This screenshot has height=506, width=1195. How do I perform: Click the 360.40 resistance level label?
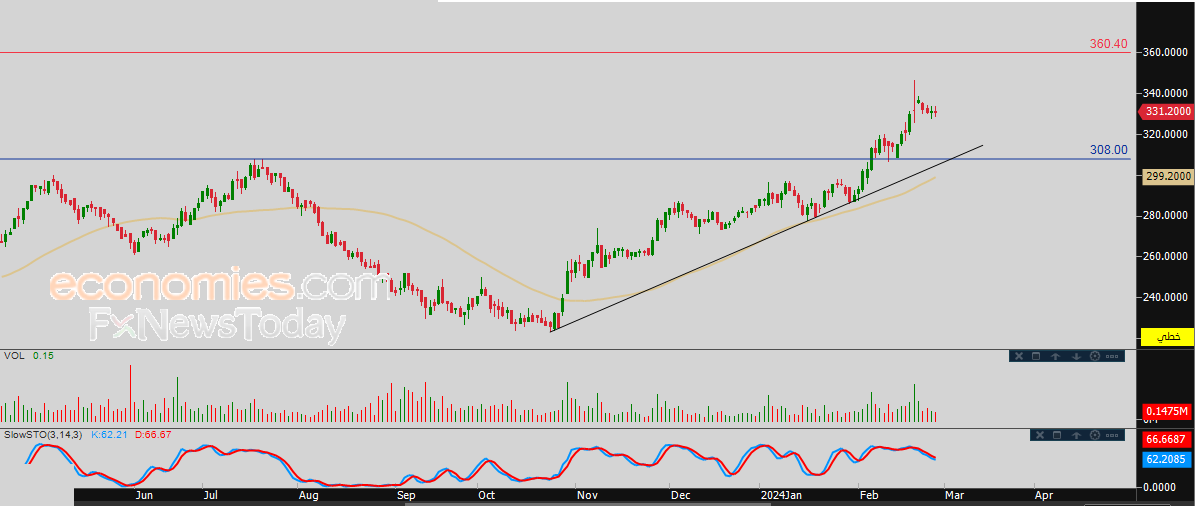pos(1109,44)
